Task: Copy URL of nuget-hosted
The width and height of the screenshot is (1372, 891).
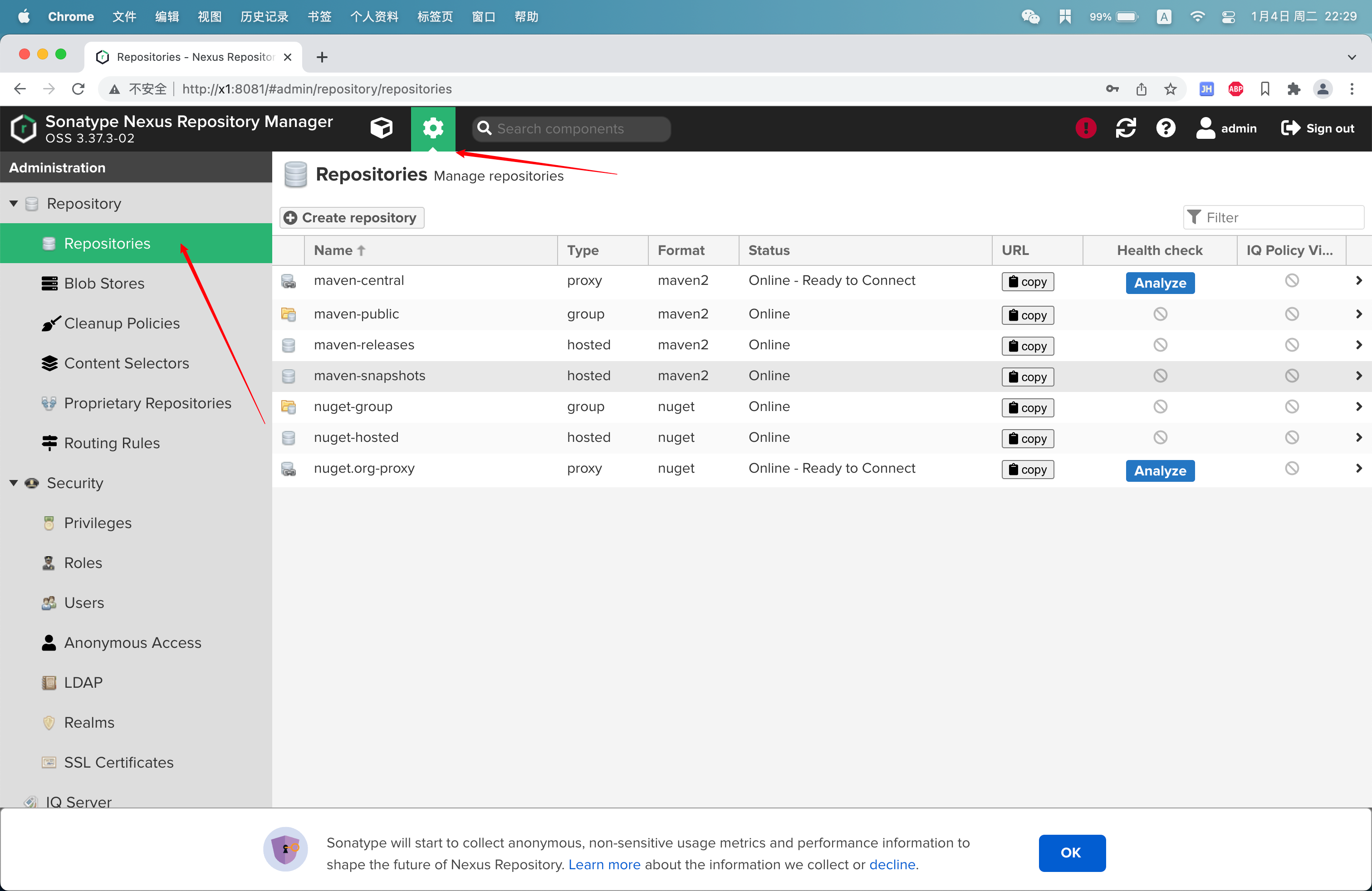Action: (1027, 438)
